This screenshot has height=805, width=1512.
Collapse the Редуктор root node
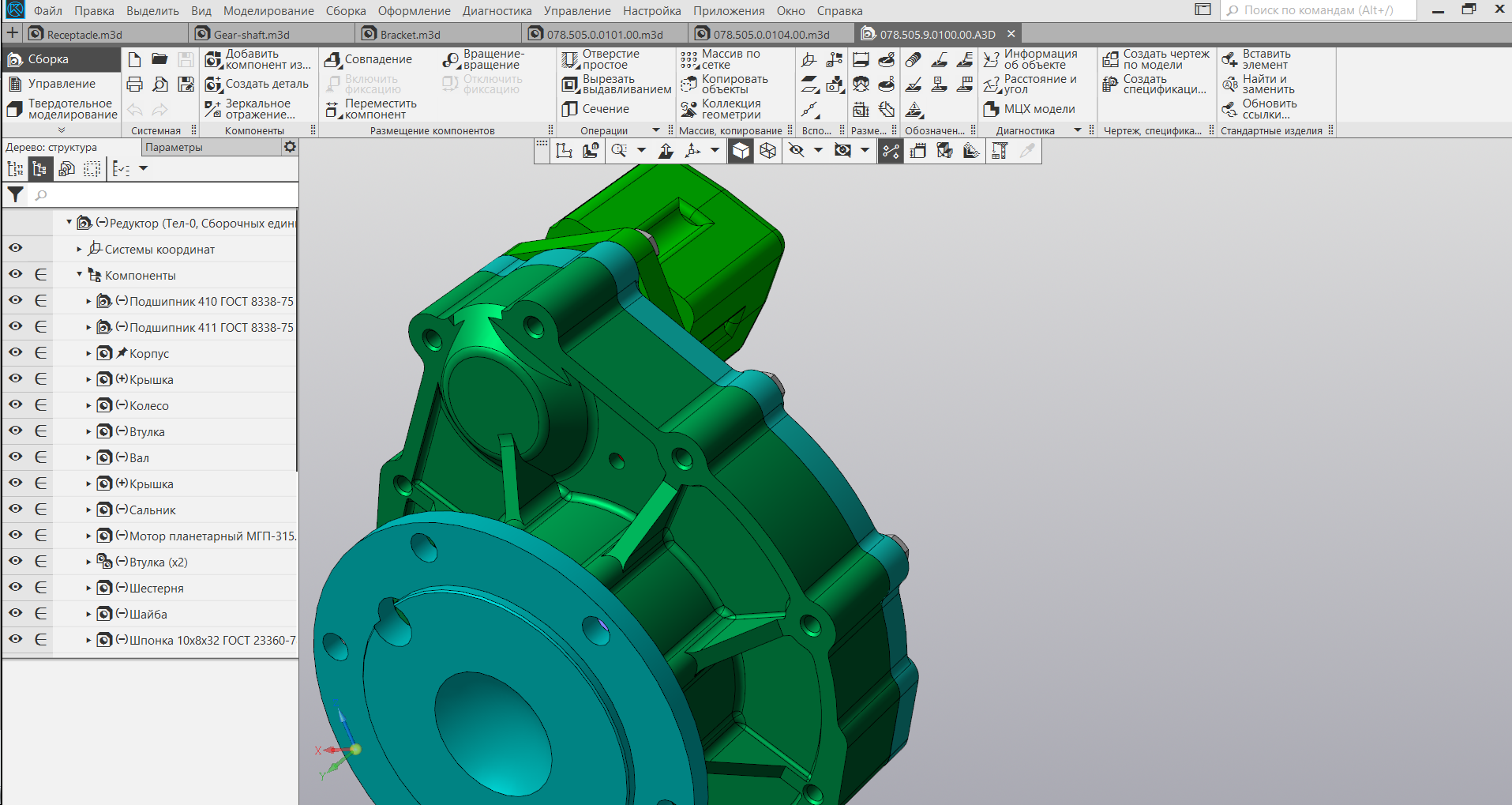point(69,223)
